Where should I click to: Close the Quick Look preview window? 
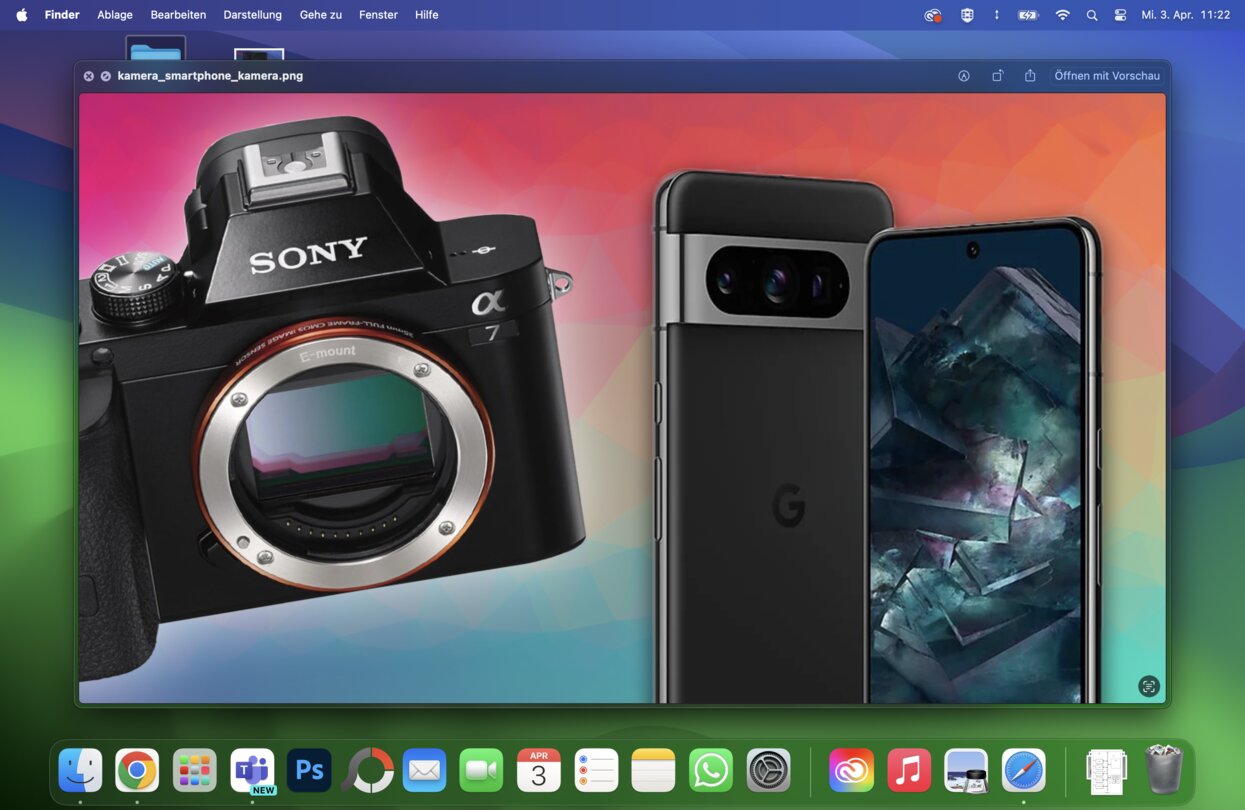click(89, 76)
